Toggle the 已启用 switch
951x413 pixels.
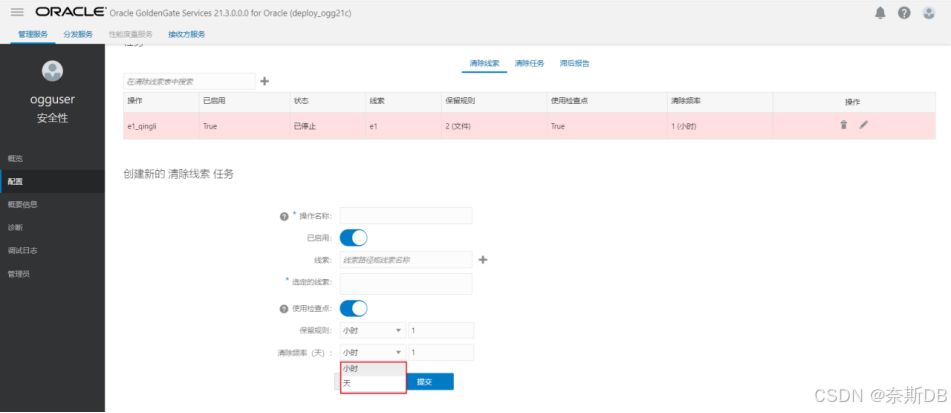click(354, 238)
